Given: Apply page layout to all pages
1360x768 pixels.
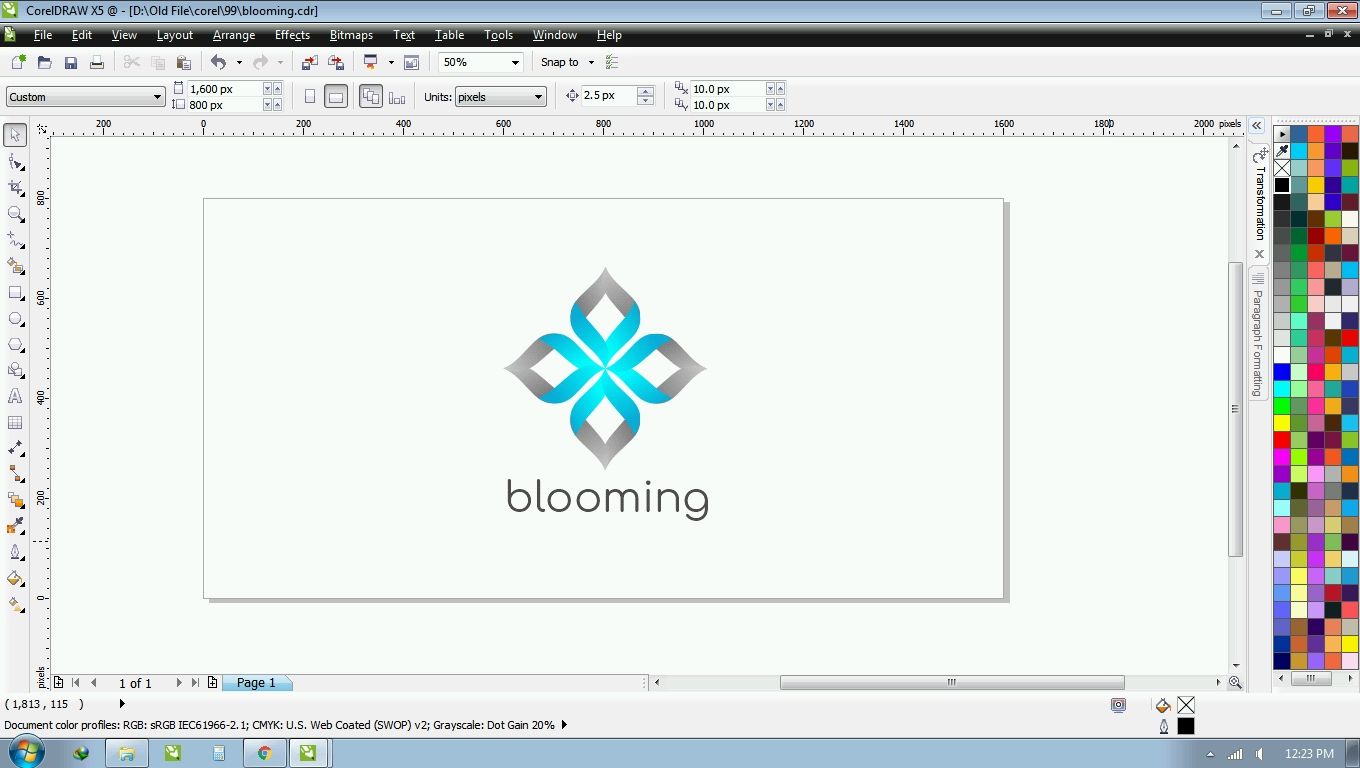Looking at the screenshot, I should (x=371, y=97).
